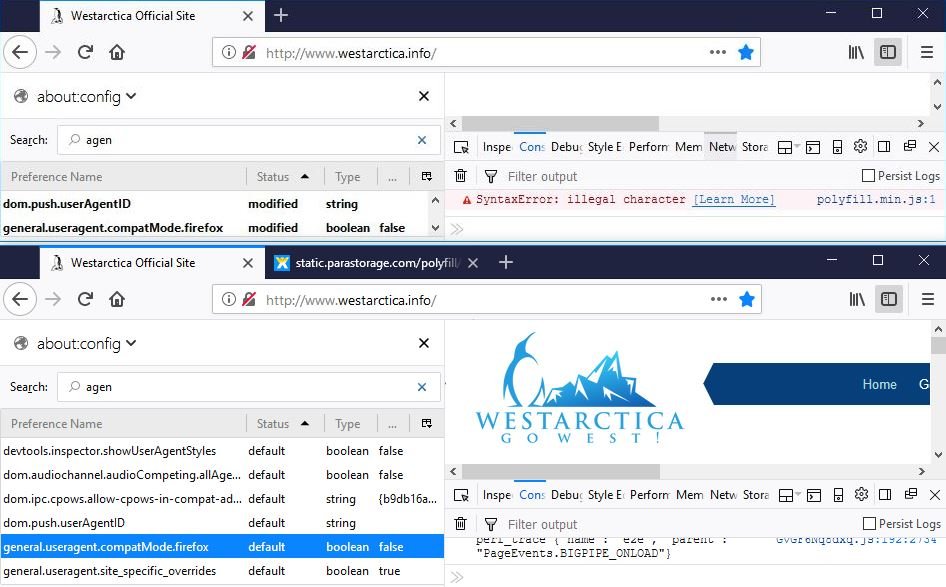Open Network tab in top window devtools
Viewport: 946px width, 587px height.
coord(721,147)
